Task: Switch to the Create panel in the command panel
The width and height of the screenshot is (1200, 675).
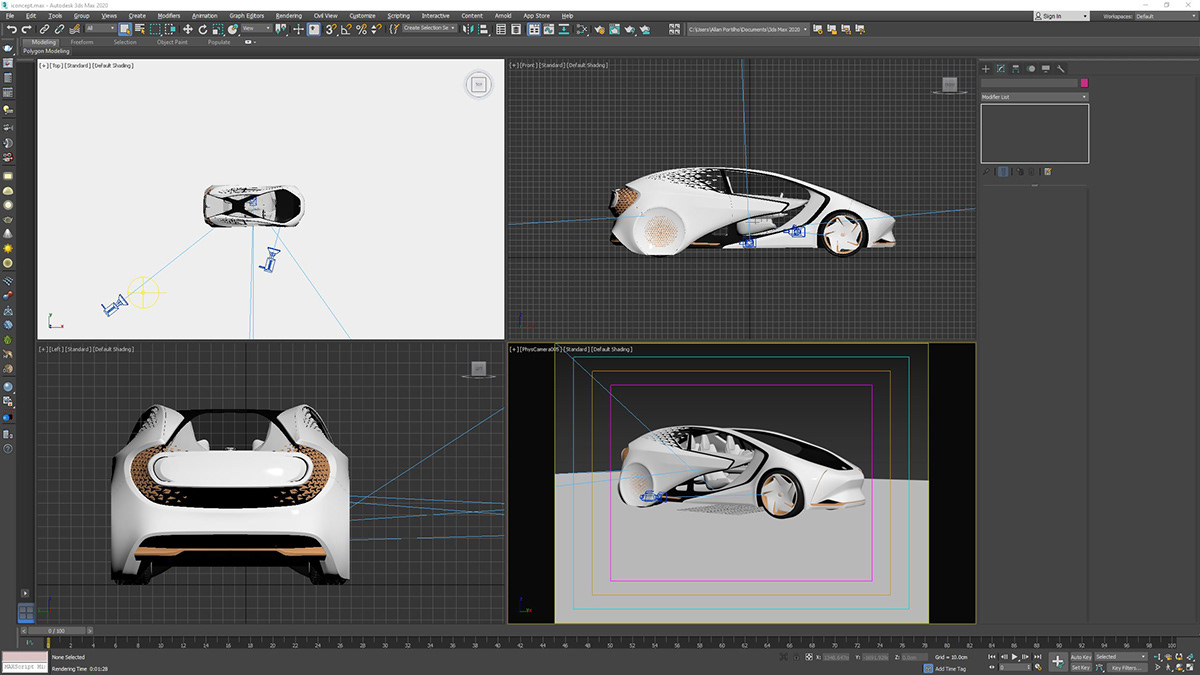Action: point(985,69)
